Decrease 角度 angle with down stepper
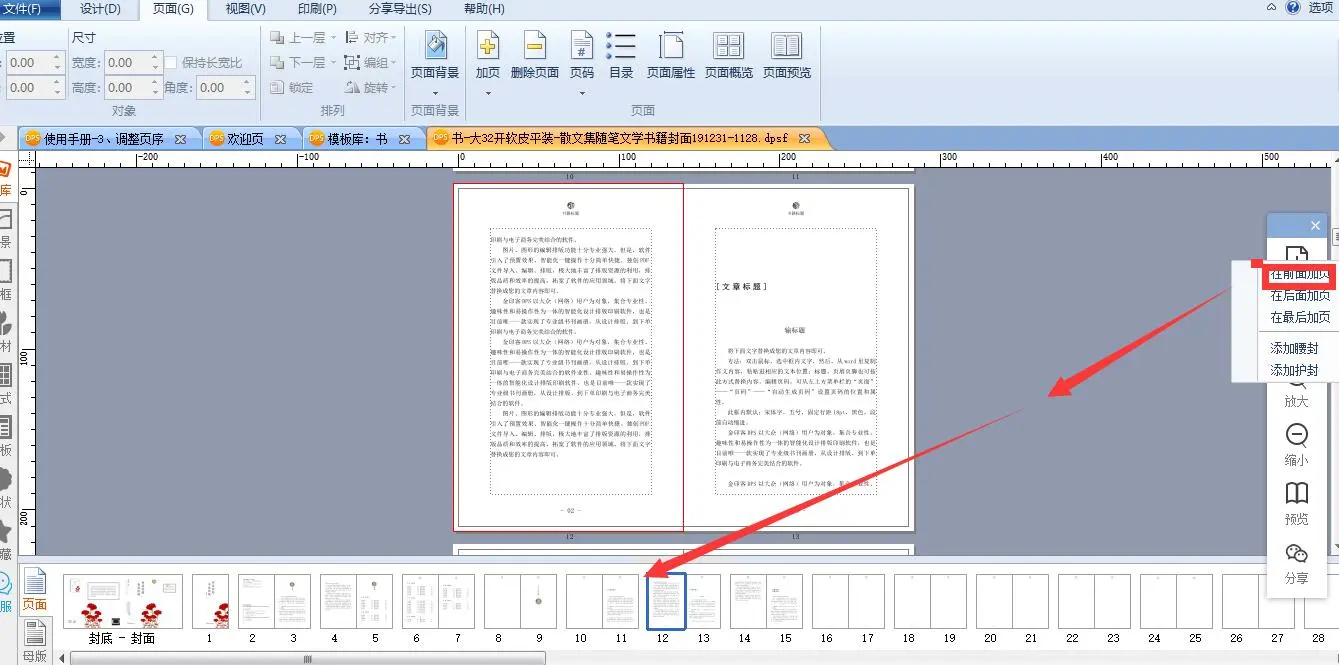 248,93
